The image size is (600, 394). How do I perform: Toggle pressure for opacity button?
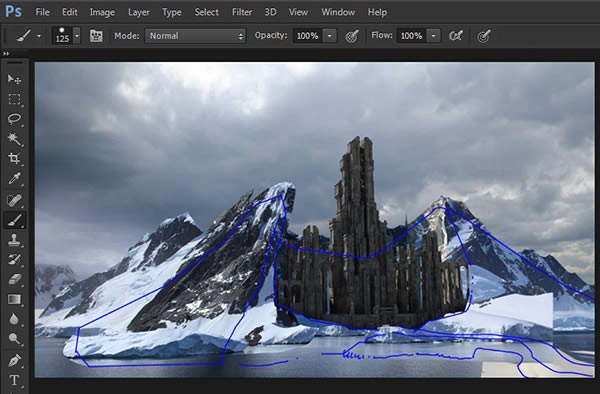(x=352, y=36)
